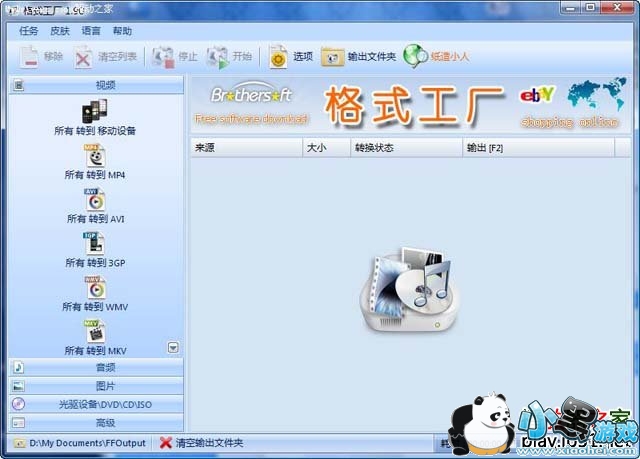640x459 pixels.
Task: Click the 所有 转到 MKV label
Action: tap(95, 351)
